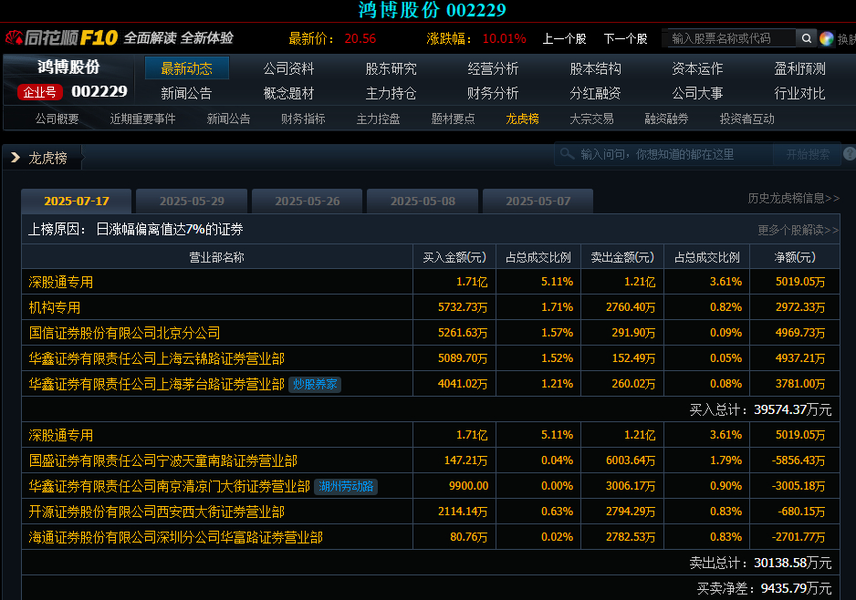Jump to 主力控盘 sub-section
The height and width of the screenshot is (600, 856).
point(378,119)
